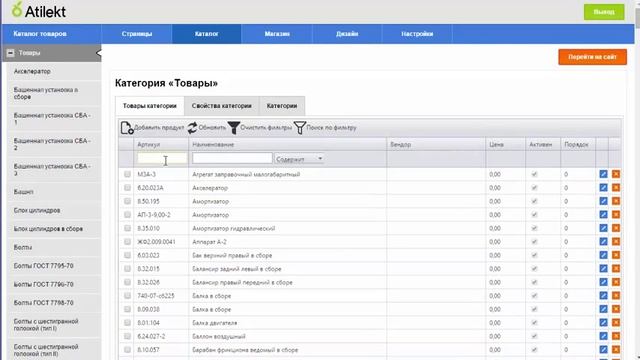Image resolution: width=640 pixels, height=360 pixels.
Task: Delete product Аппарат А-2
Action: [616, 242]
